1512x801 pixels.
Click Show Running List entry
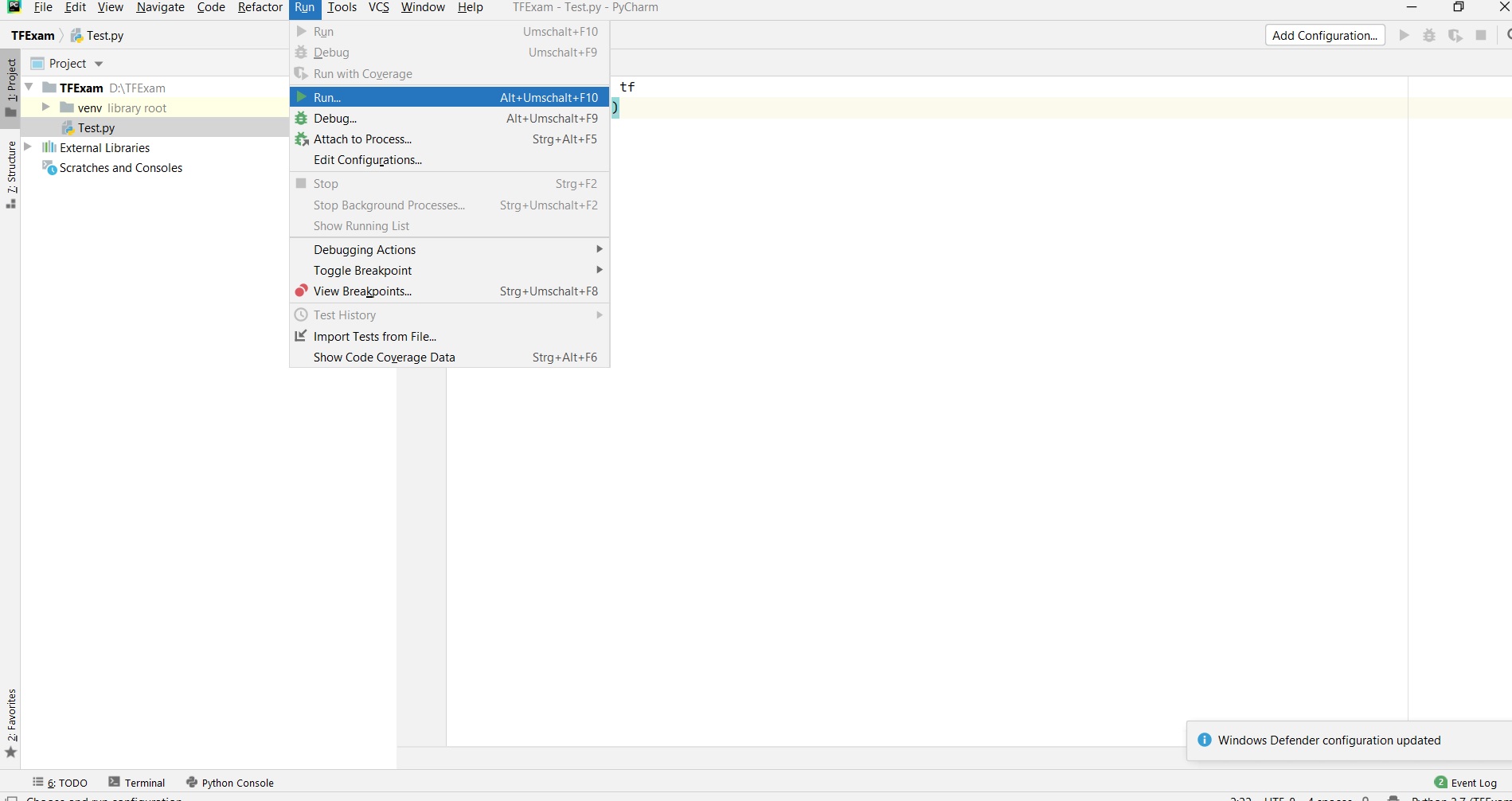tap(449, 225)
